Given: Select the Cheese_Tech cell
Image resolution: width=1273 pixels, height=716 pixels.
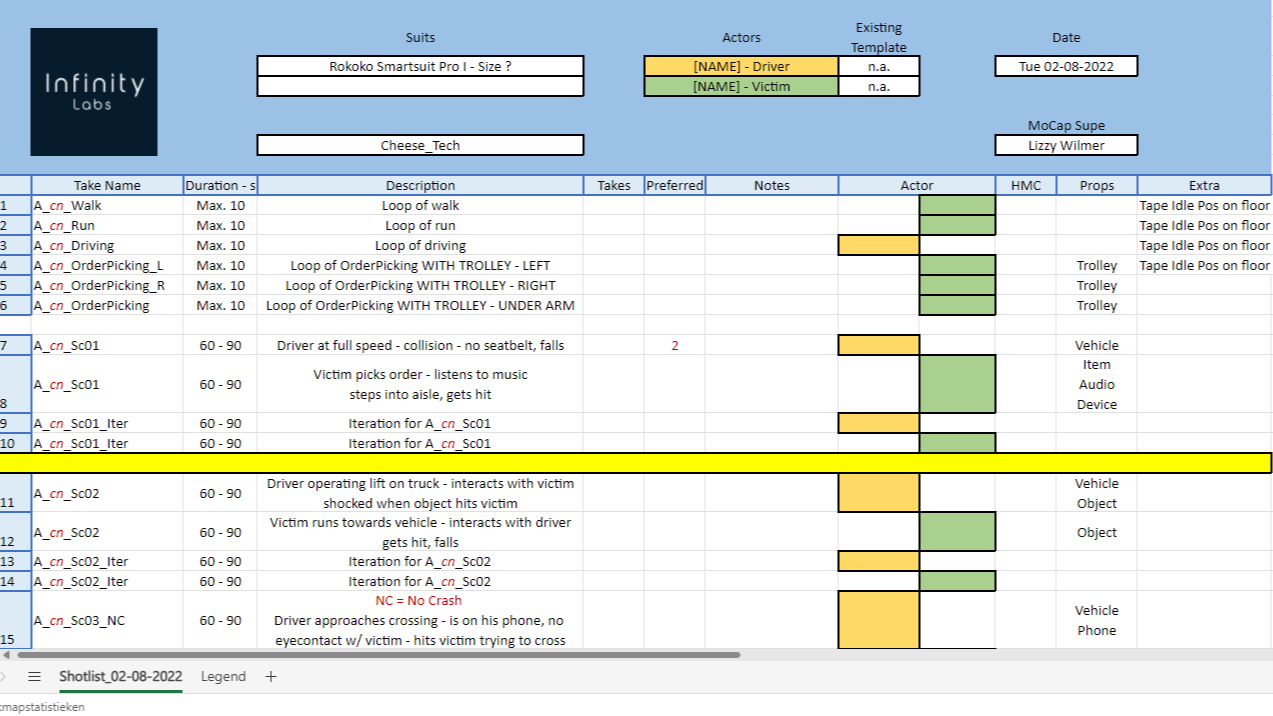Looking at the screenshot, I should (420, 145).
